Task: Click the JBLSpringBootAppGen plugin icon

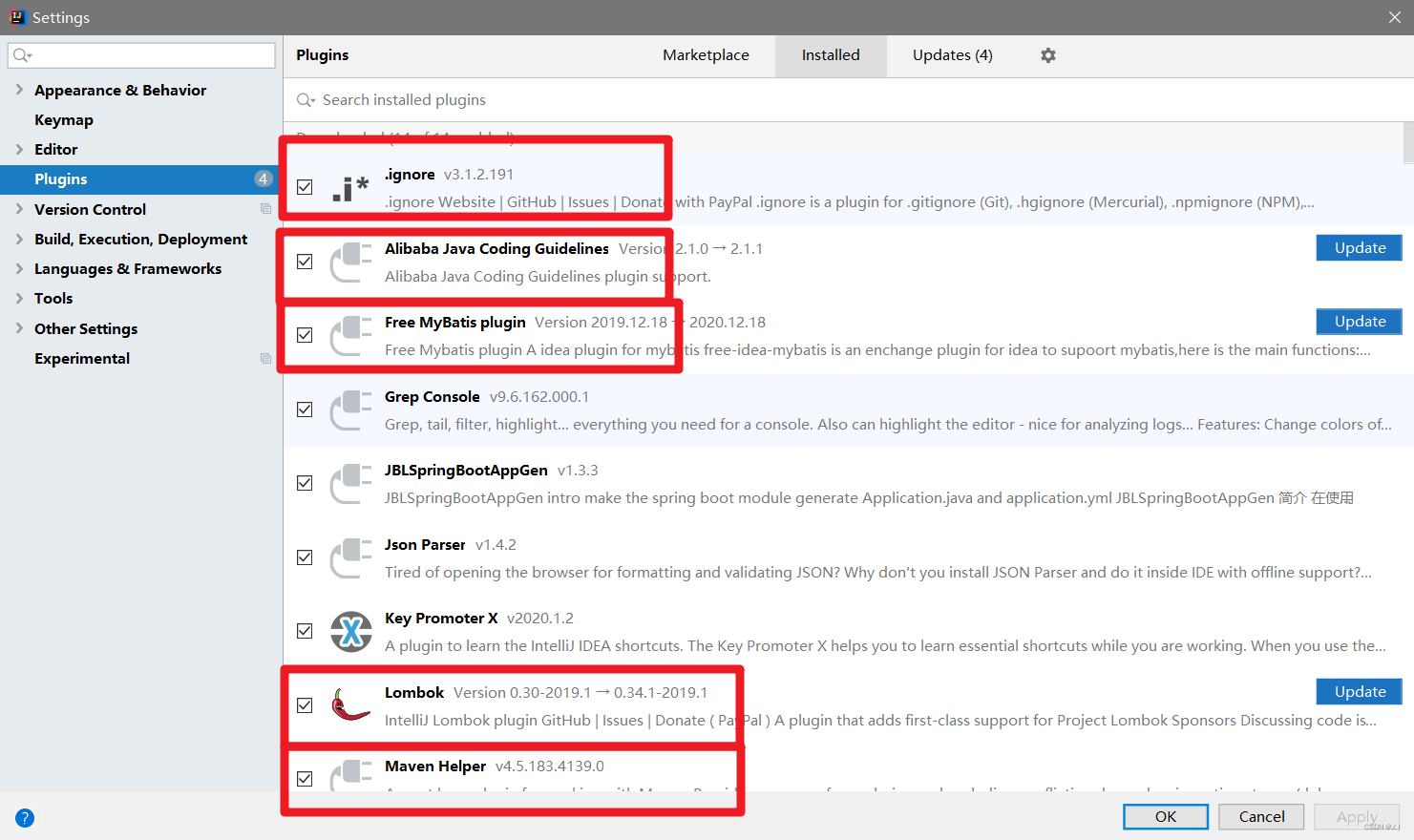Action: (350, 484)
